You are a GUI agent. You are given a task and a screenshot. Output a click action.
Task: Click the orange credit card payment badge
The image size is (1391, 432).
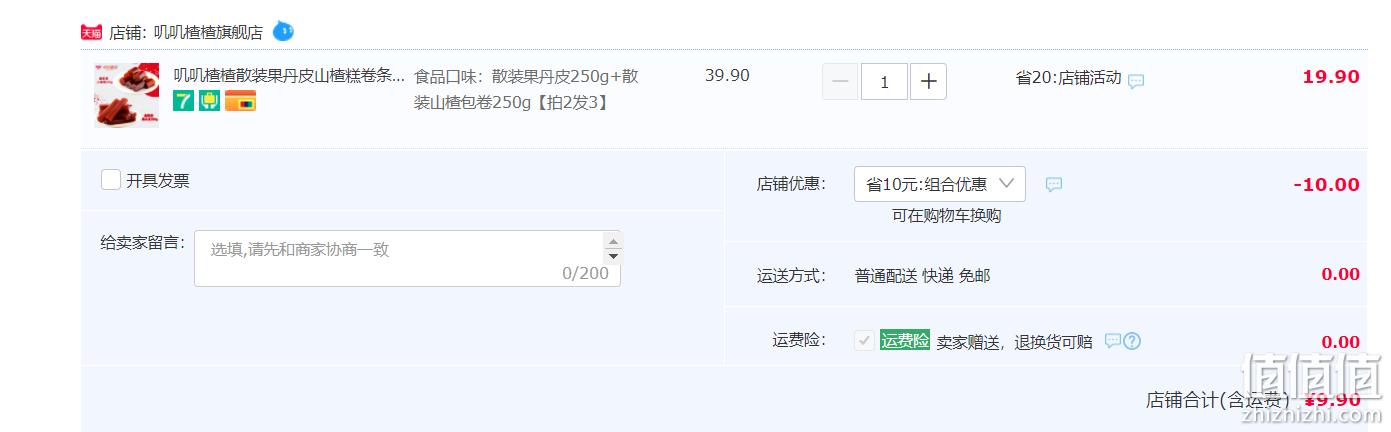click(240, 100)
